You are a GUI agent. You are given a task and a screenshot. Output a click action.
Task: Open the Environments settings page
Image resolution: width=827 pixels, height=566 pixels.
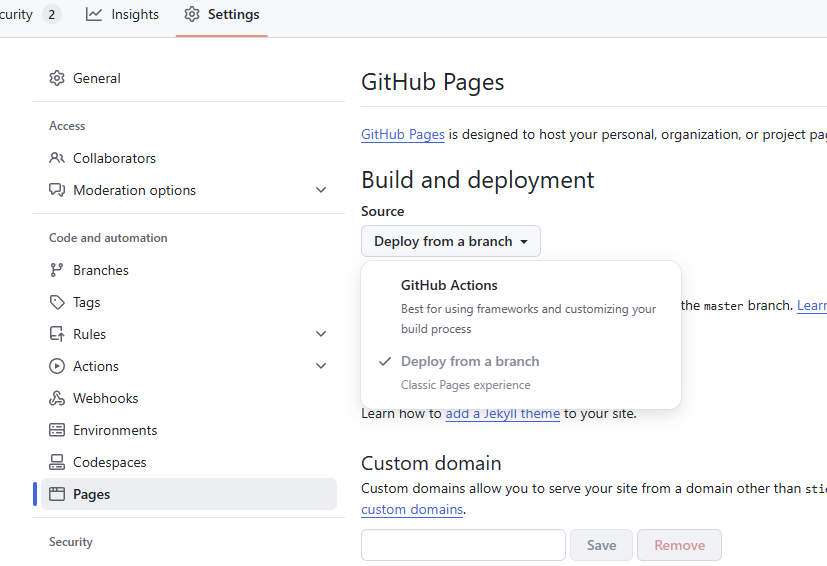pos(189,430)
